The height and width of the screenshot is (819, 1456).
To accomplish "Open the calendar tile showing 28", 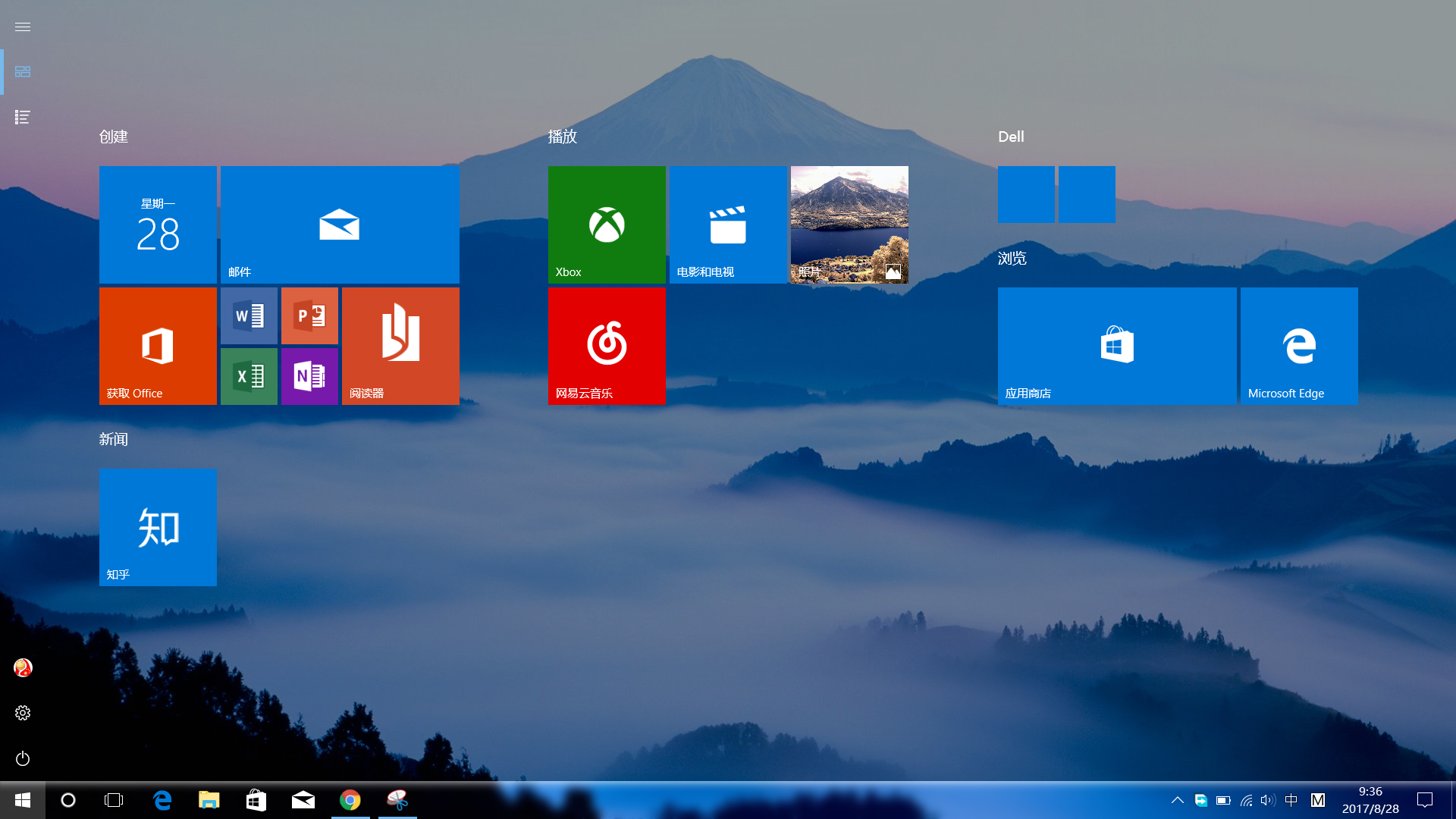I will coord(158,224).
